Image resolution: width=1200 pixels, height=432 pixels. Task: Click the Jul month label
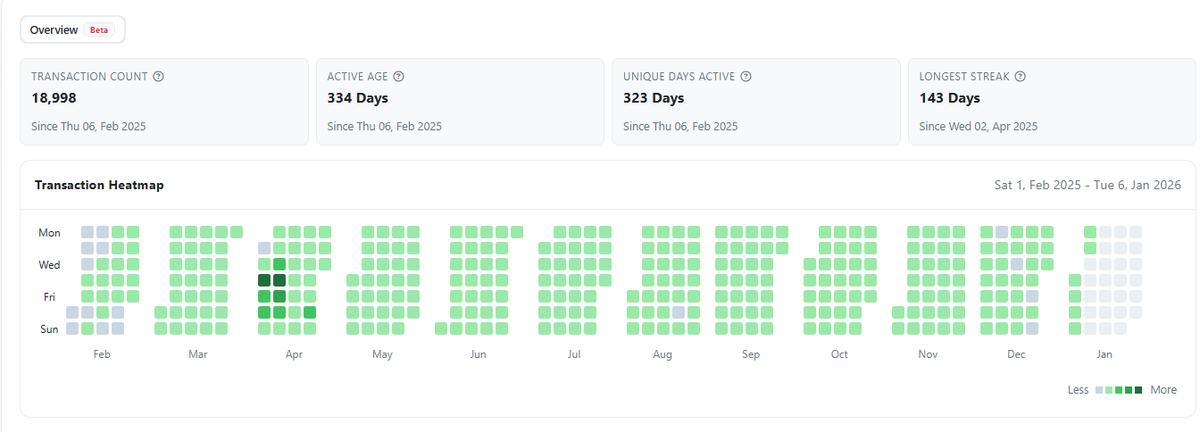pos(574,354)
